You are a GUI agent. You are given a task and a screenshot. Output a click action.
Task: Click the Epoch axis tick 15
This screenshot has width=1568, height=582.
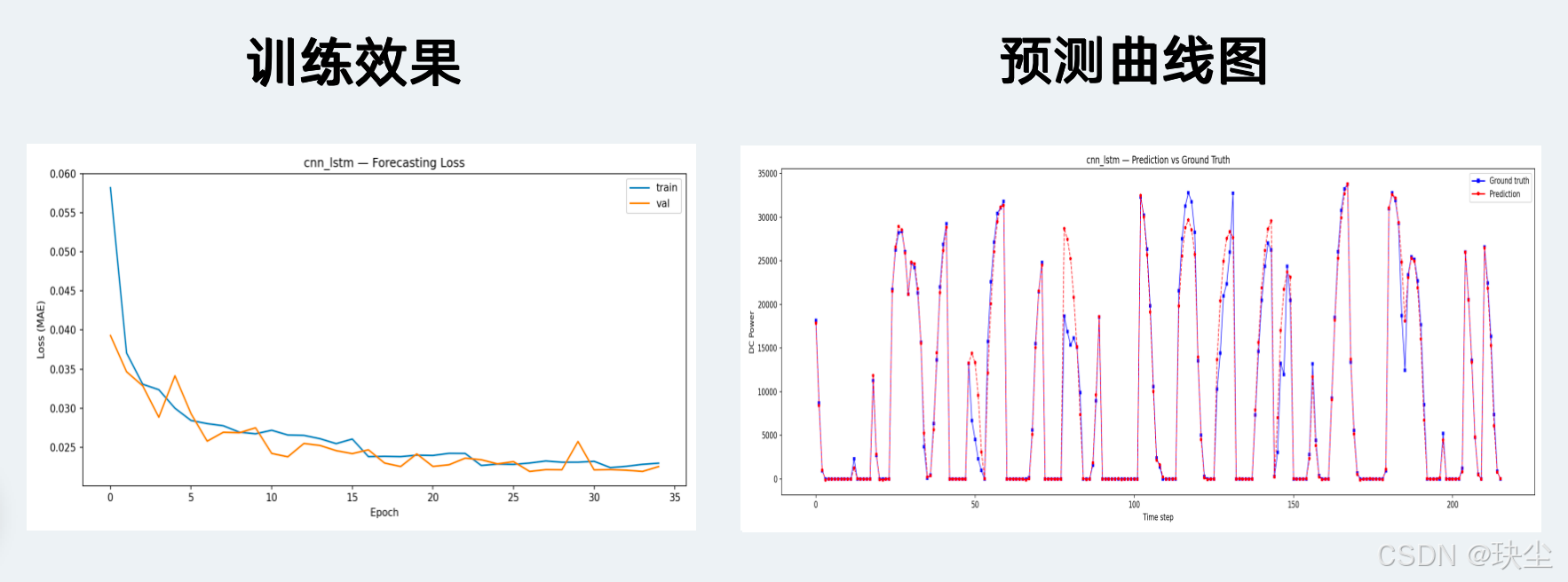tap(352, 497)
